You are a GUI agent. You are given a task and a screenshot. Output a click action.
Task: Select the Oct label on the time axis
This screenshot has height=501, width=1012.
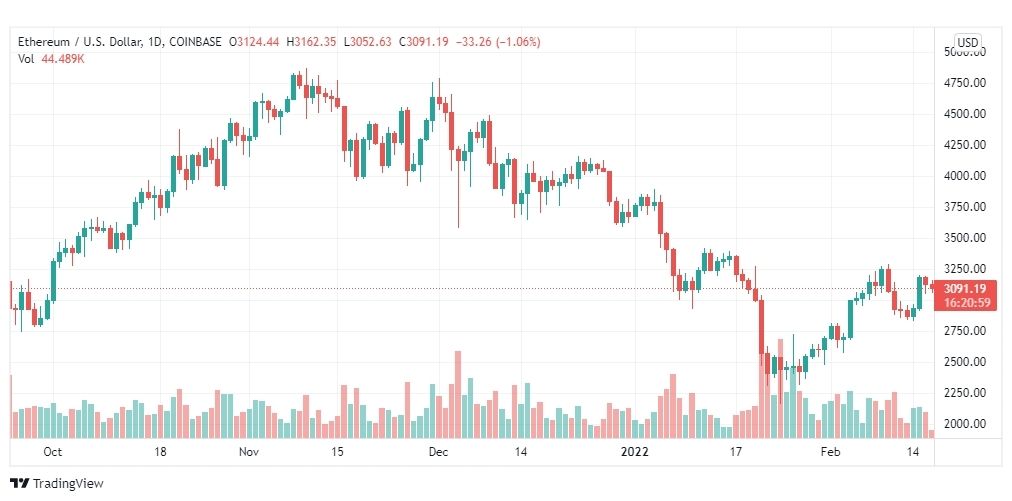click(x=52, y=452)
